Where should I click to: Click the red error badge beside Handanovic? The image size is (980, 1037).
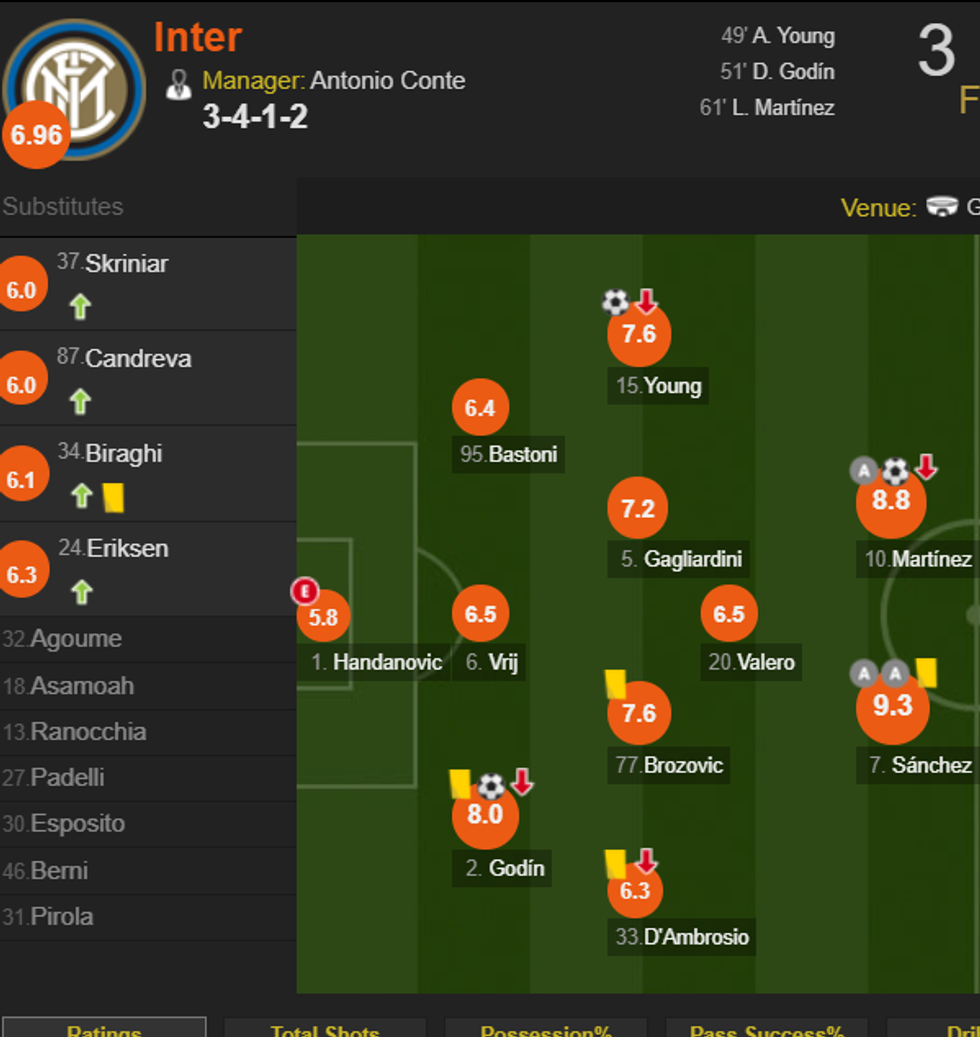point(304,591)
